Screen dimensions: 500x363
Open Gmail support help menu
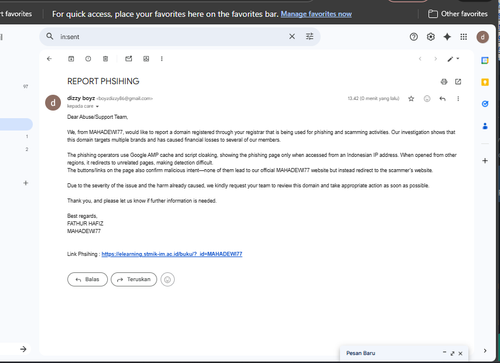414,37
